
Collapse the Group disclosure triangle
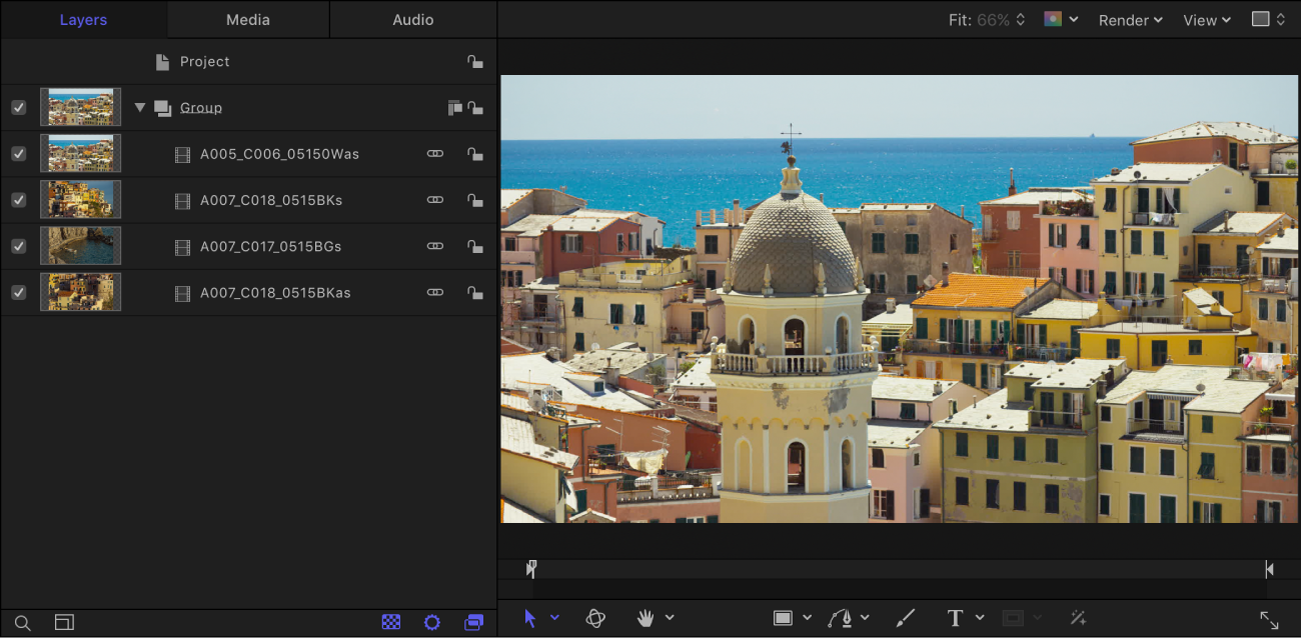139,107
